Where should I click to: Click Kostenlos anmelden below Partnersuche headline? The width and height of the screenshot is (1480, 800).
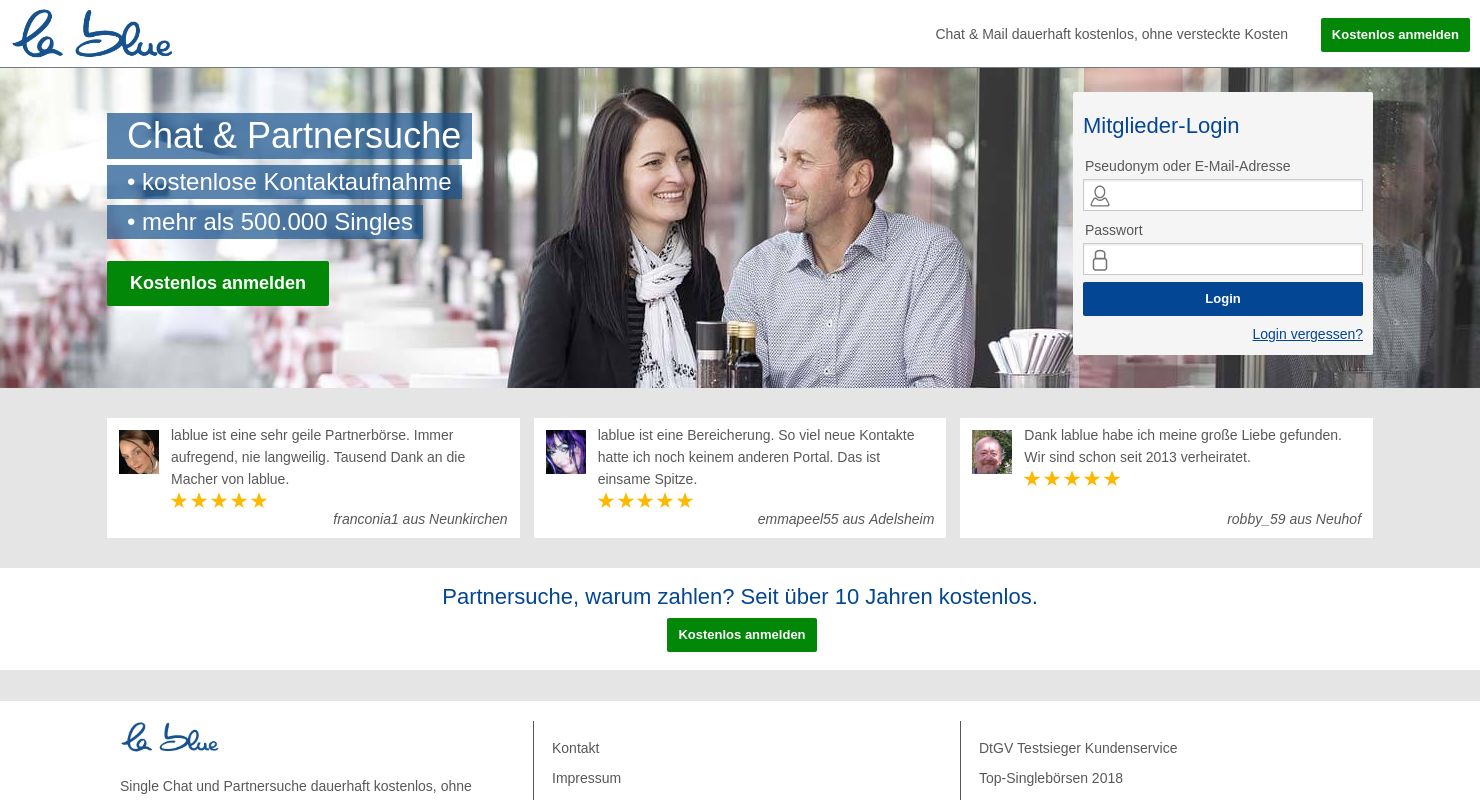(742, 635)
